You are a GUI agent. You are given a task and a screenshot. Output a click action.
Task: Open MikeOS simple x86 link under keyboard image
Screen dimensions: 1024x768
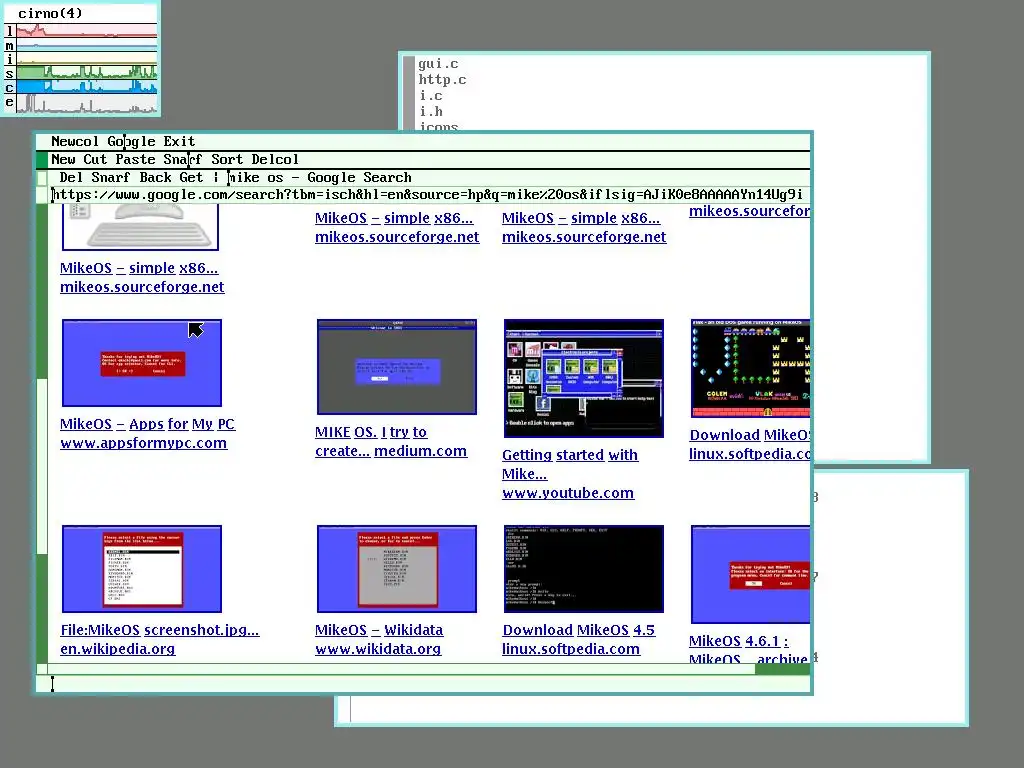point(139,268)
